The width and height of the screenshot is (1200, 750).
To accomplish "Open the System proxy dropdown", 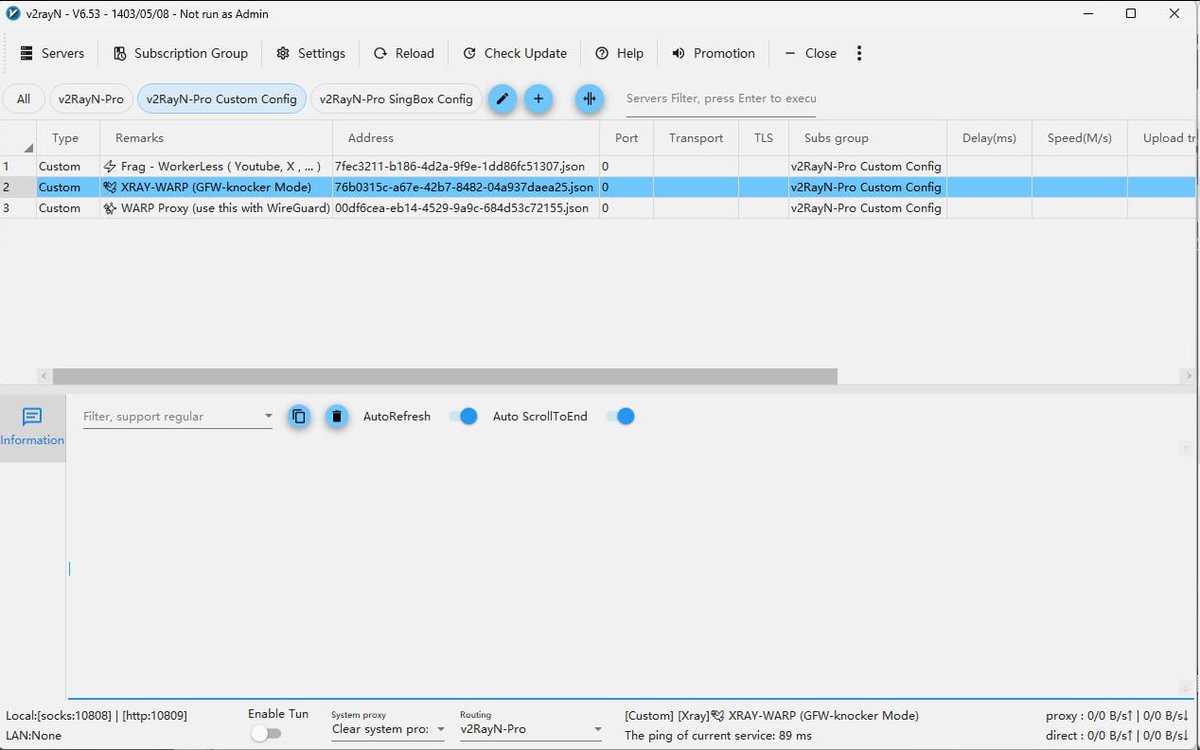I will click(389, 729).
